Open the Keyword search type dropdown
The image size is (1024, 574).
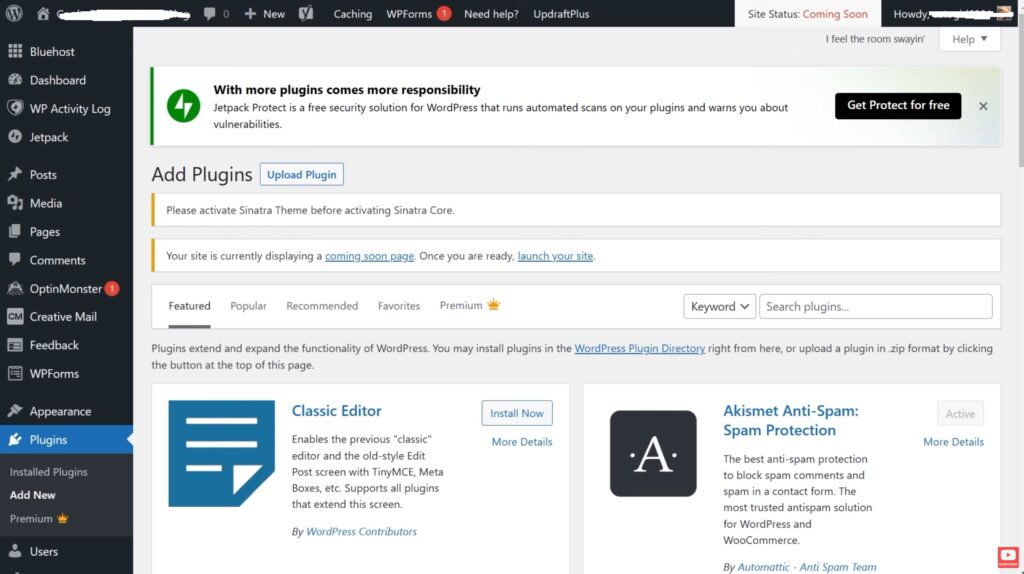[720, 306]
